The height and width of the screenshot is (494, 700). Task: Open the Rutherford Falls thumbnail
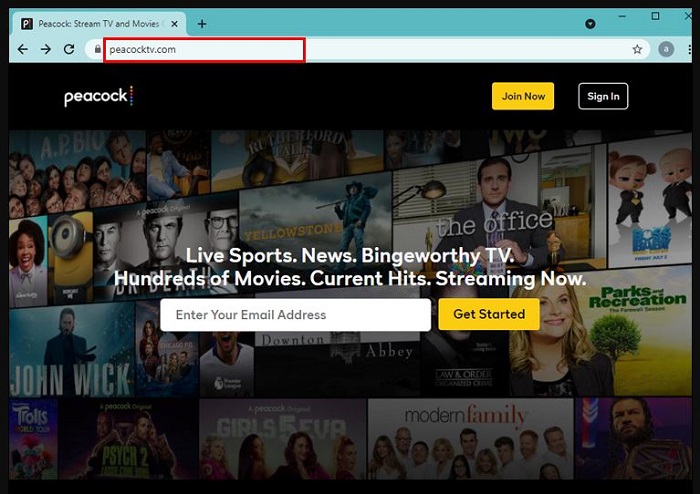pyautogui.click(x=297, y=158)
